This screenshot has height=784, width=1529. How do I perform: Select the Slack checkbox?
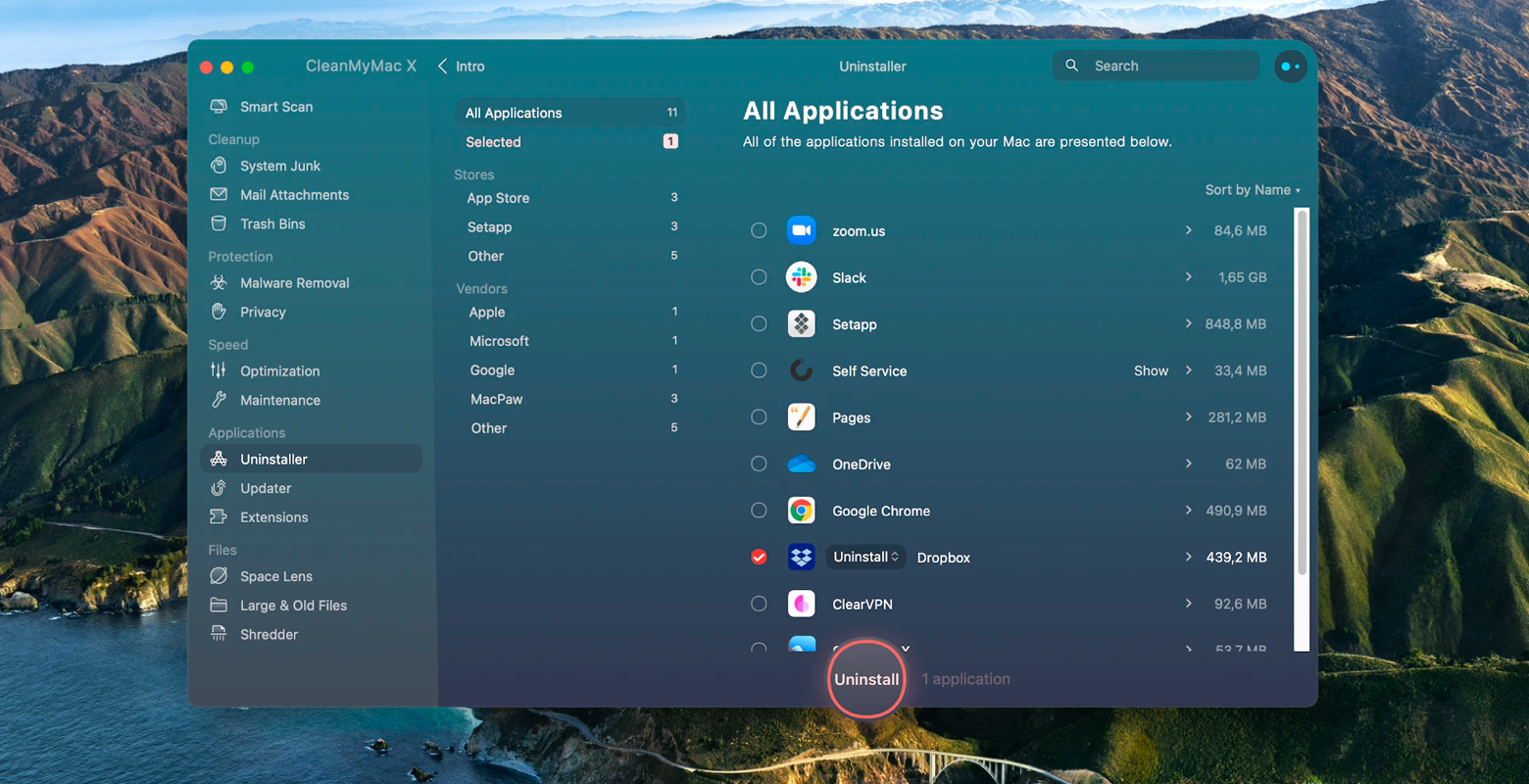tap(759, 277)
